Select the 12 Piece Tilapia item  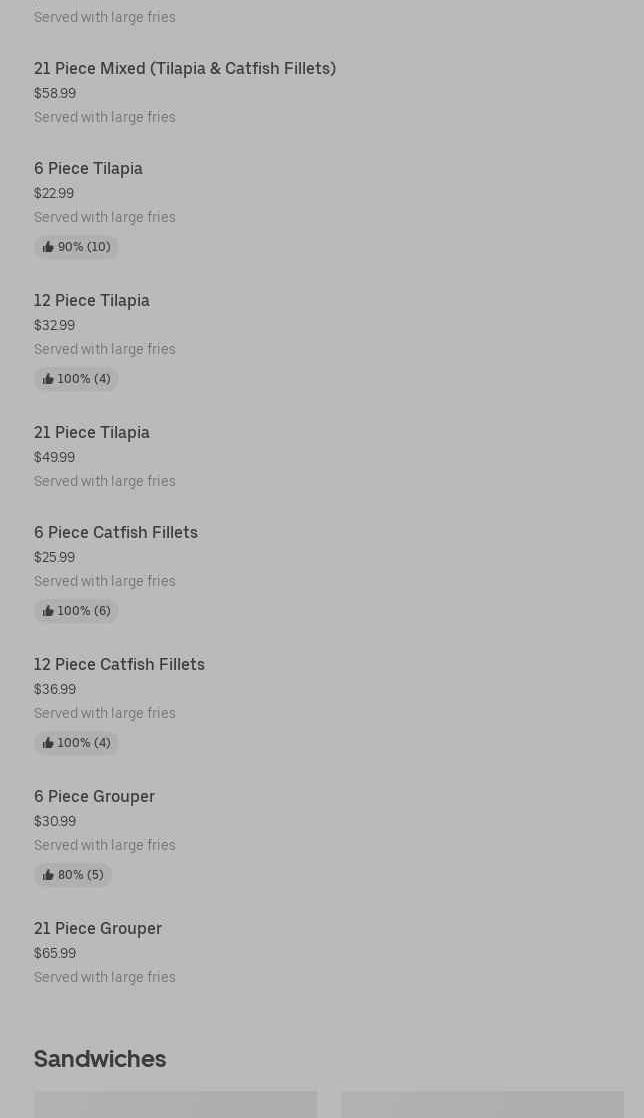tap(92, 301)
